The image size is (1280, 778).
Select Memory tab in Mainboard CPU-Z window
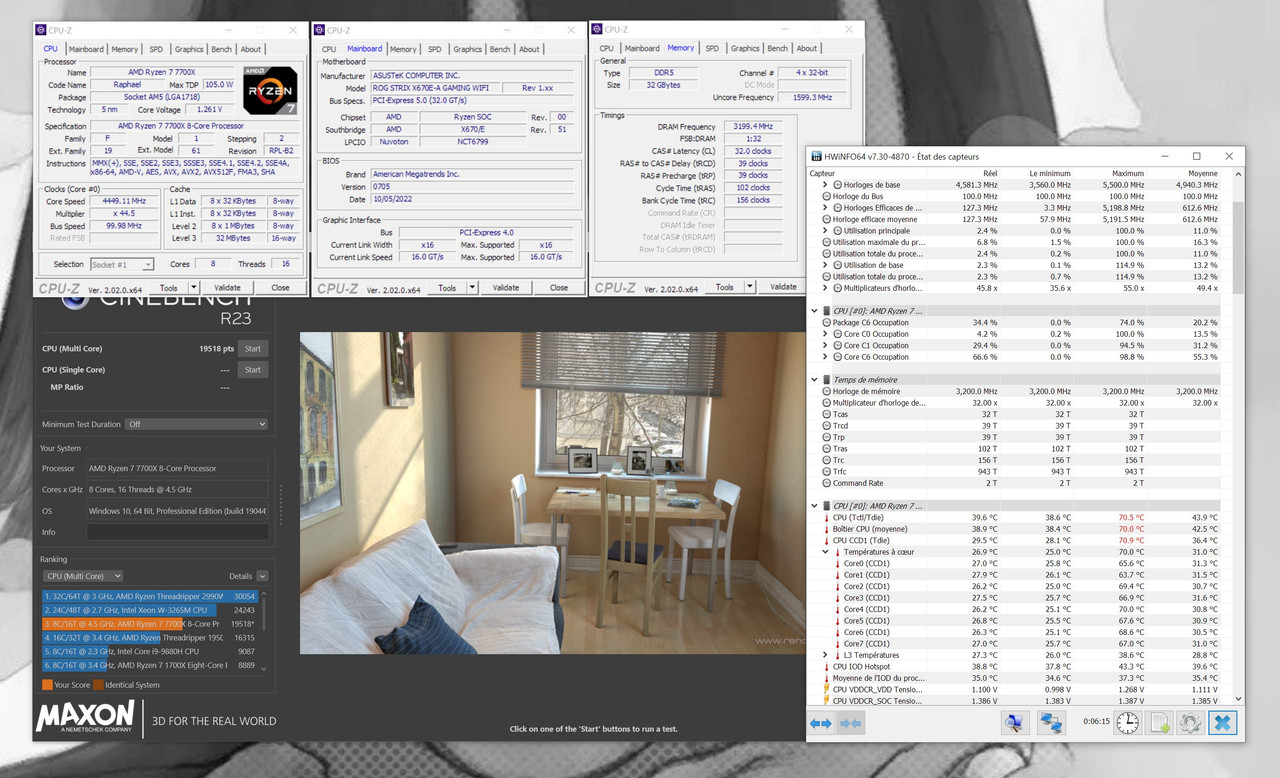(403, 49)
